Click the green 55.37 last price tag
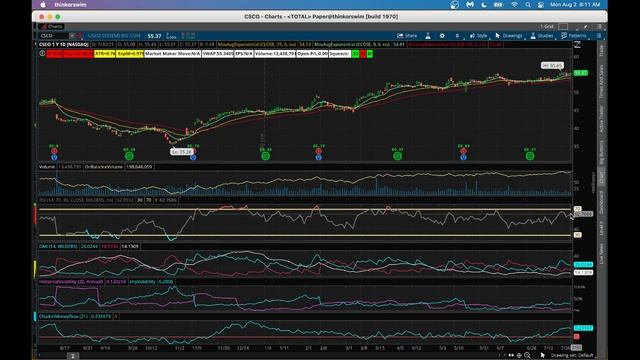Screen dimensions: 640x360 (x=580, y=73)
